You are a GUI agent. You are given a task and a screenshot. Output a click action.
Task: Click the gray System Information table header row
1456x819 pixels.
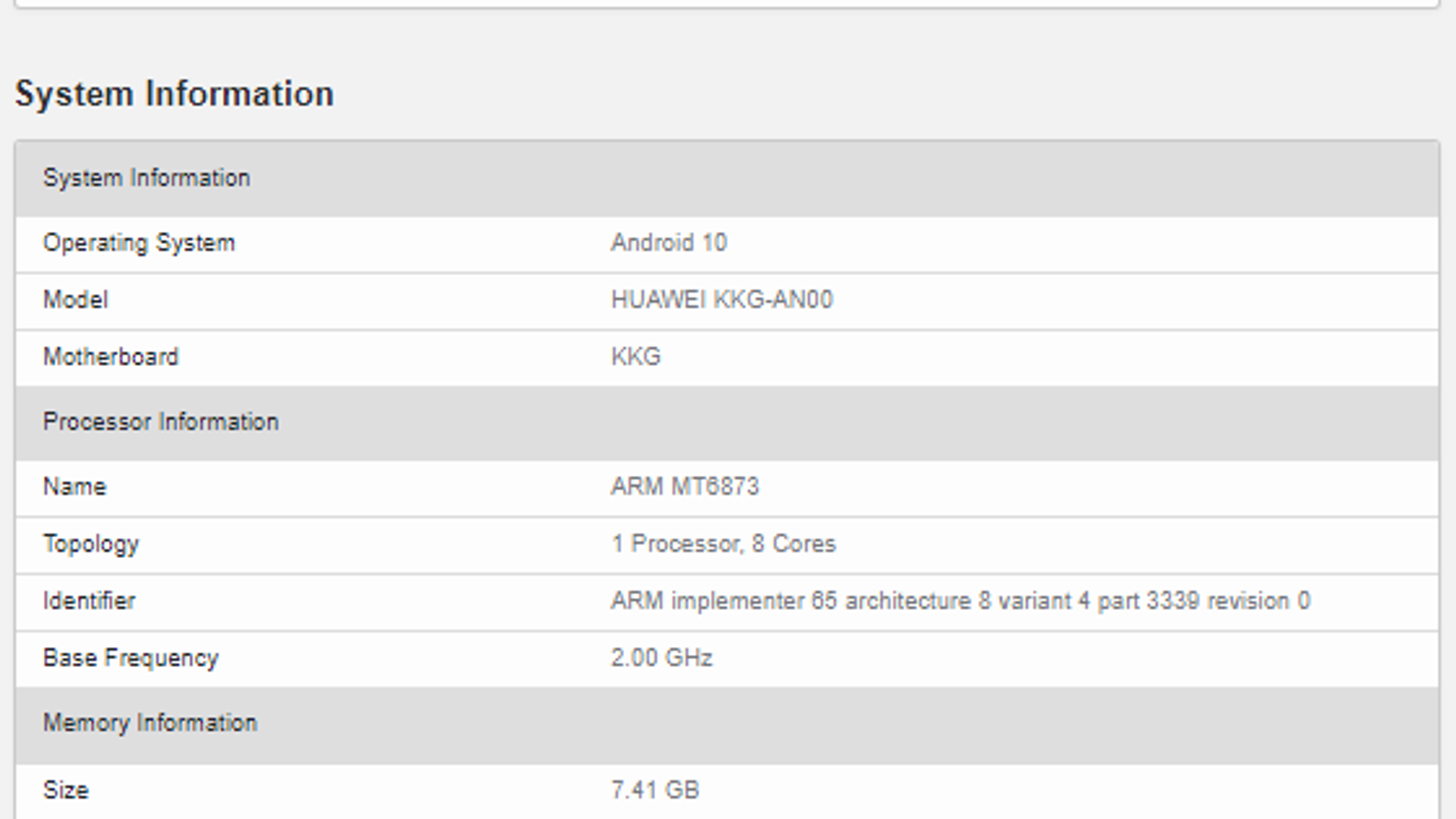coord(147,177)
